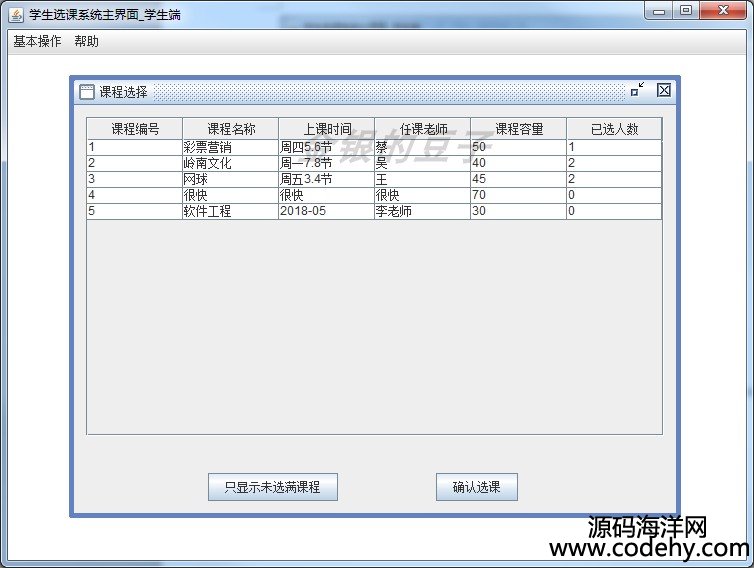Image resolution: width=754 pixels, height=568 pixels.
Task: Open the 帮助 menu
Action: coord(86,42)
